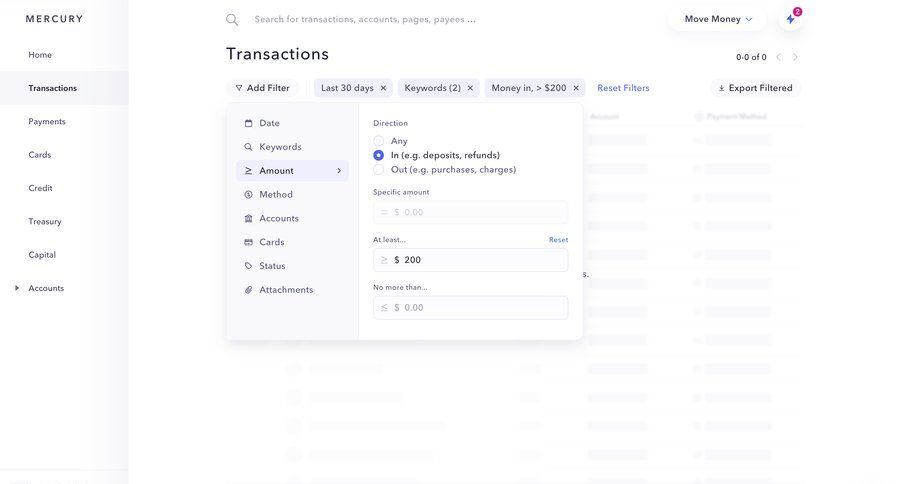This screenshot has width=900, height=484.
Task: Choose the Attachments filter category
Action: click(292, 290)
